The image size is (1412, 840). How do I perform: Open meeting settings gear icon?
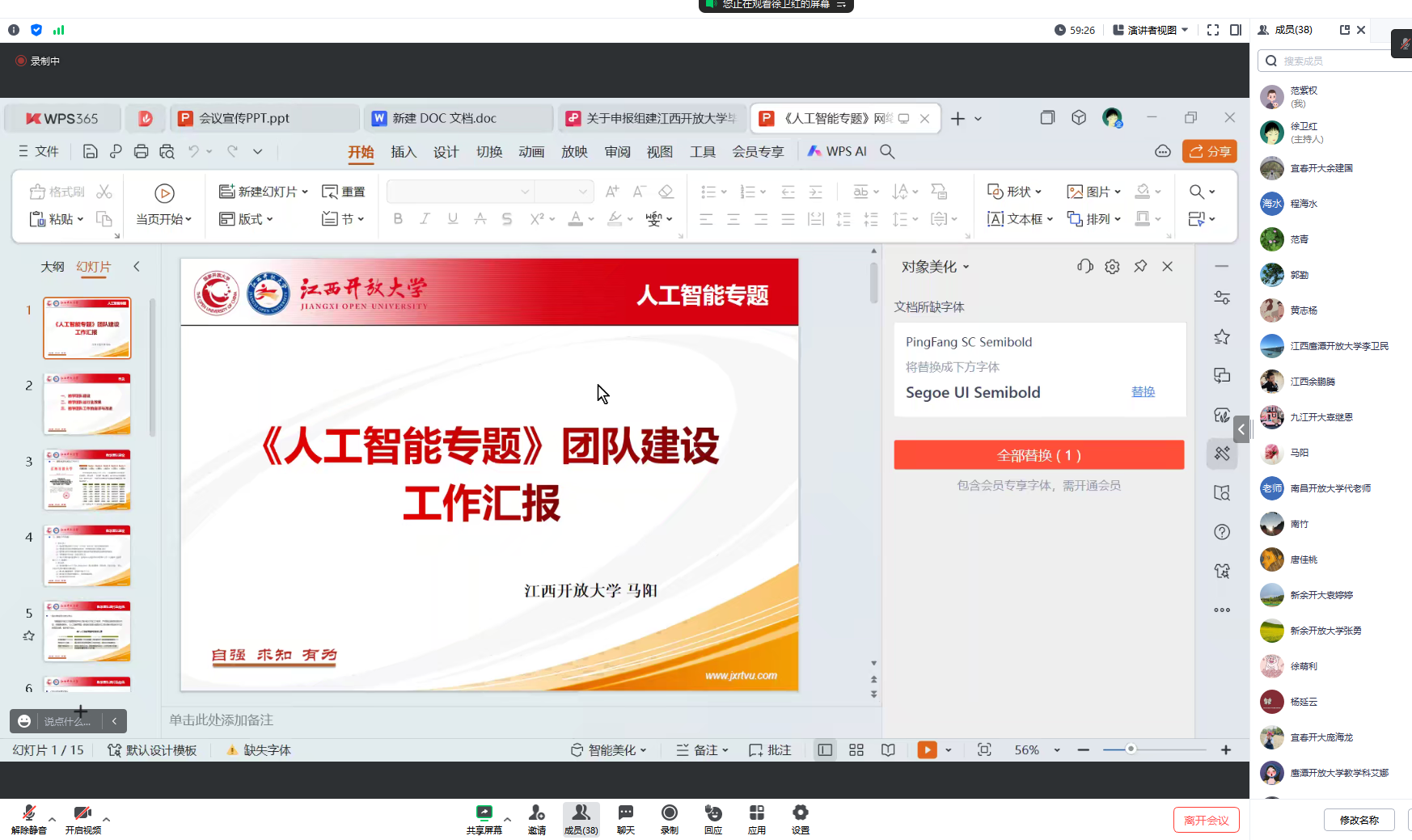[x=800, y=813]
